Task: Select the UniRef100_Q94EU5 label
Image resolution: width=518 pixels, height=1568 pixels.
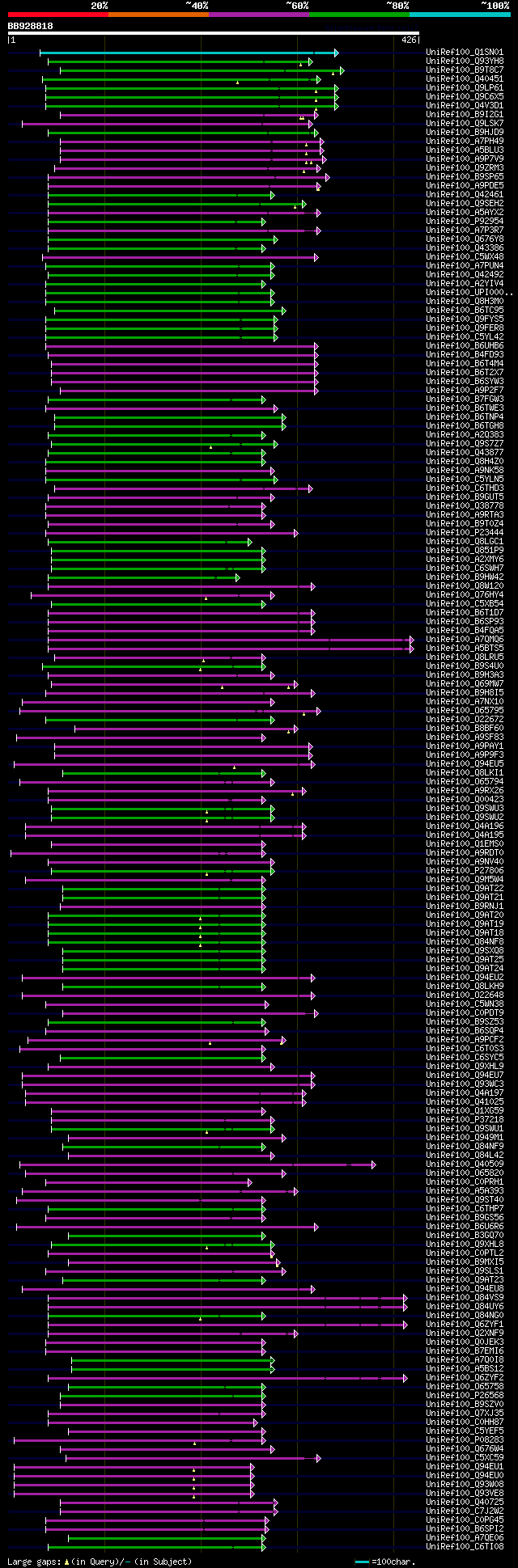Action: pos(465,764)
